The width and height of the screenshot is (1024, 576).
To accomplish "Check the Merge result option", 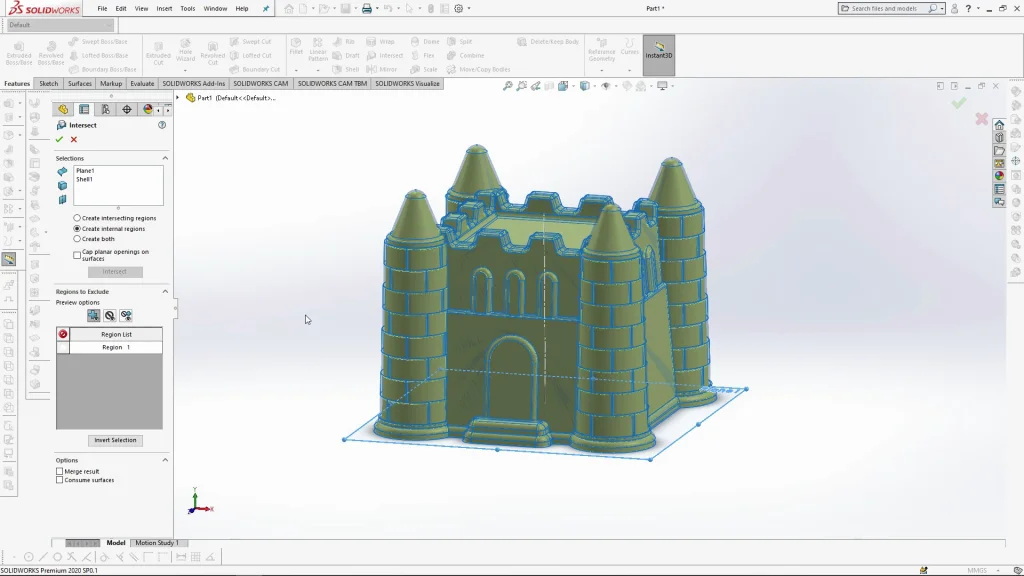I will (x=60, y=471).
